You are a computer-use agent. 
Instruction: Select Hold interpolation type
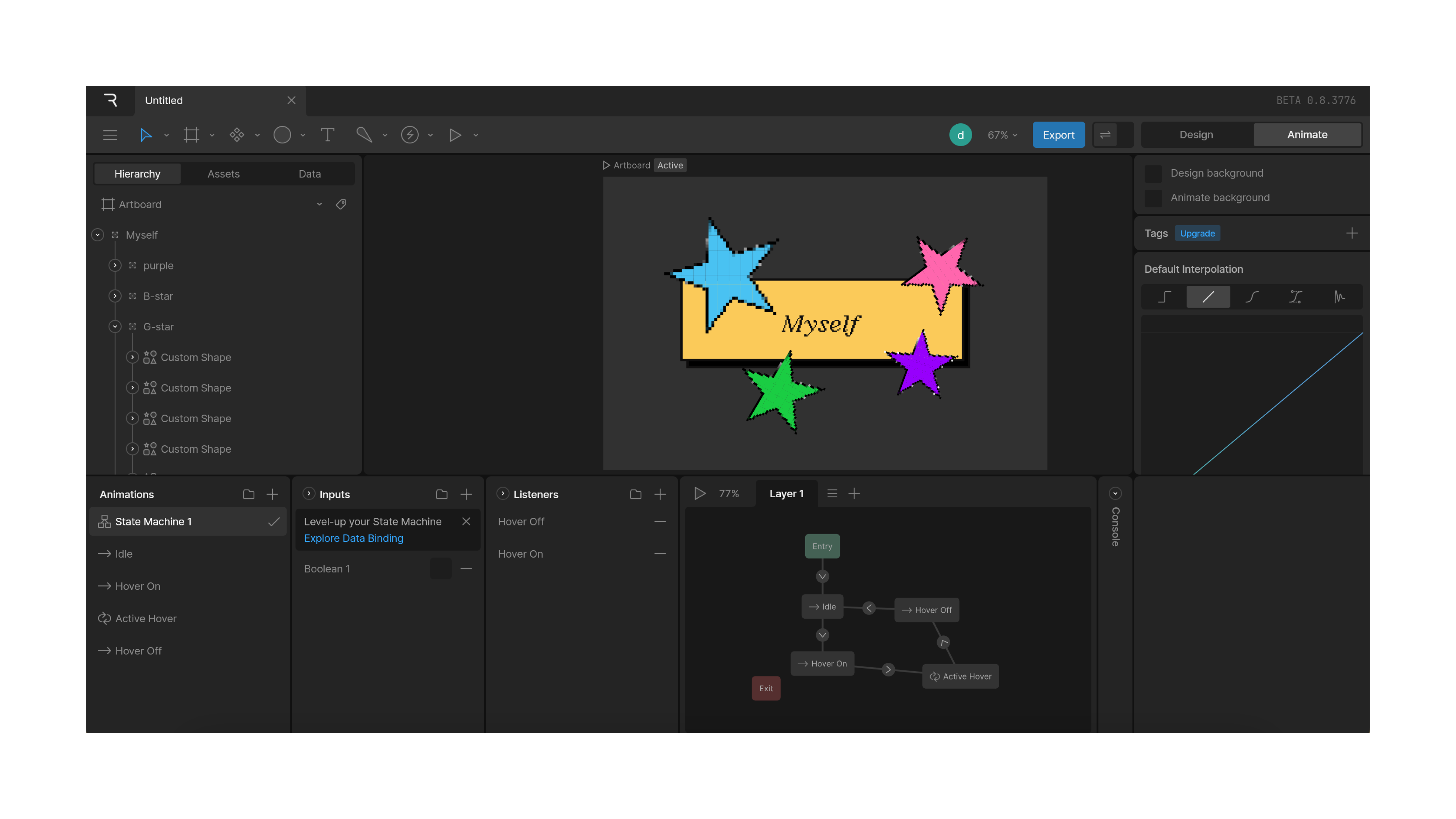(1164, 297)
